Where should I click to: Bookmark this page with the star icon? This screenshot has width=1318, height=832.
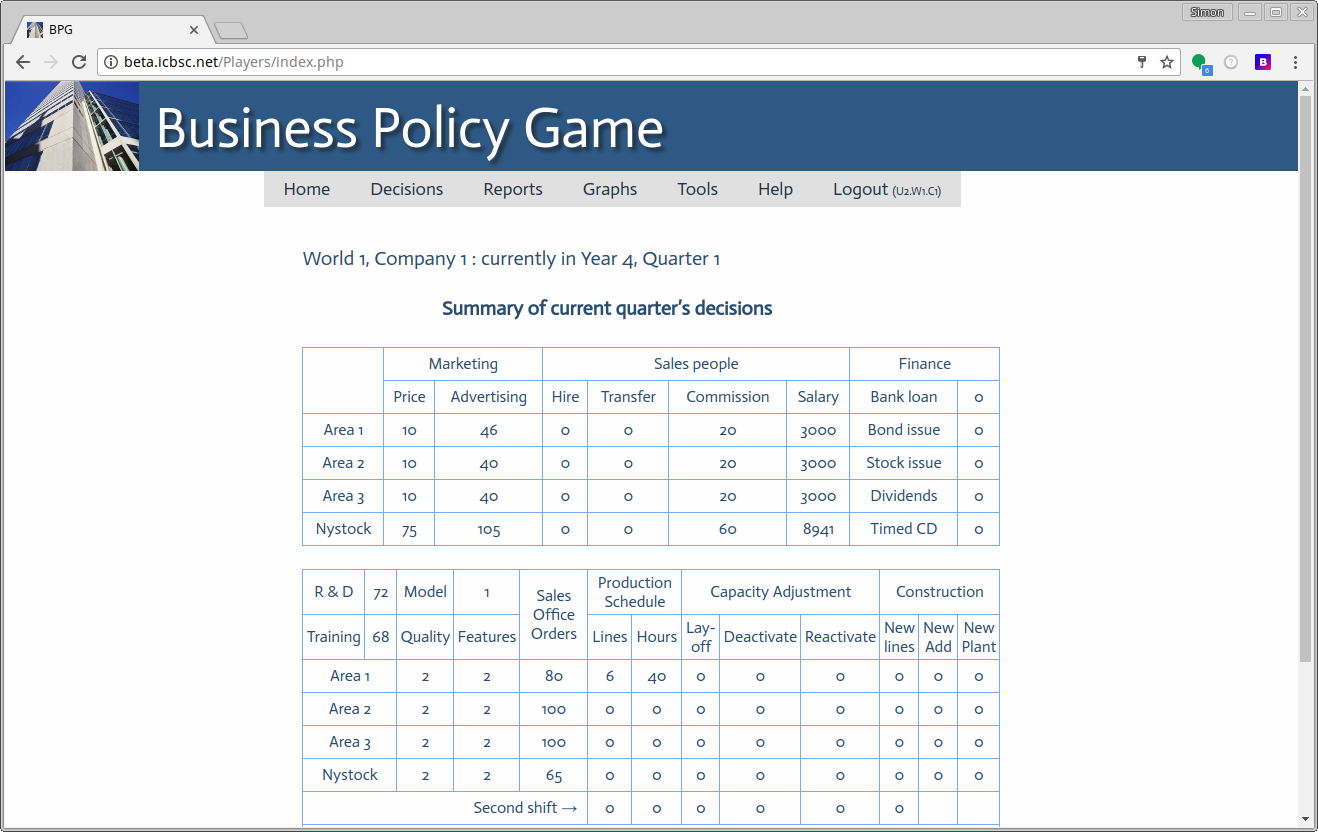point(1166,62)
